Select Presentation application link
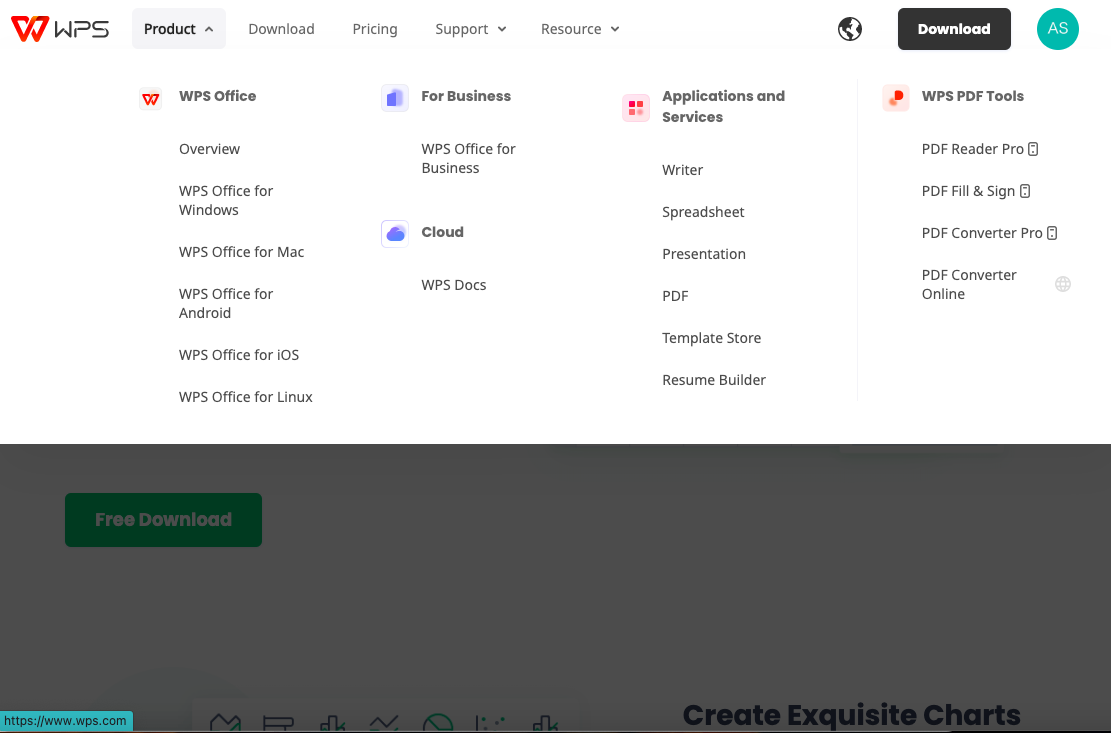1111x733 pixels. [x=704, y=254]
